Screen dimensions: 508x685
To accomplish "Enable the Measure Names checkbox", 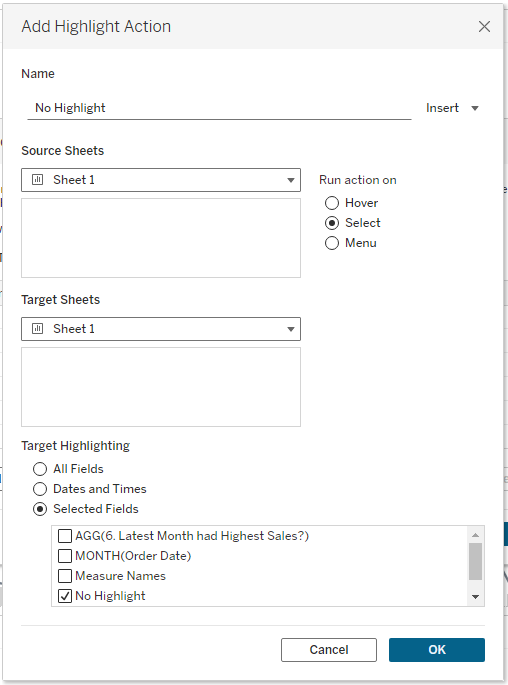I will (x=65, y=576).
